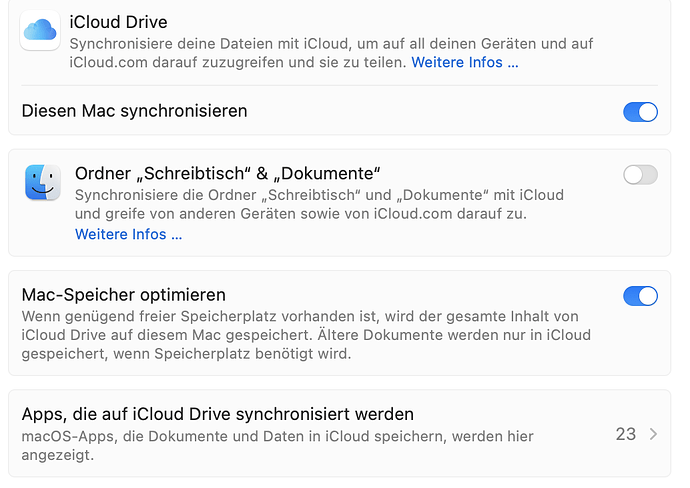Image resolution: width=690 pixels, height=488 pixels.
Task: Enable Ordner Schreibtisch & Dokumente switch
Action: 640,175
